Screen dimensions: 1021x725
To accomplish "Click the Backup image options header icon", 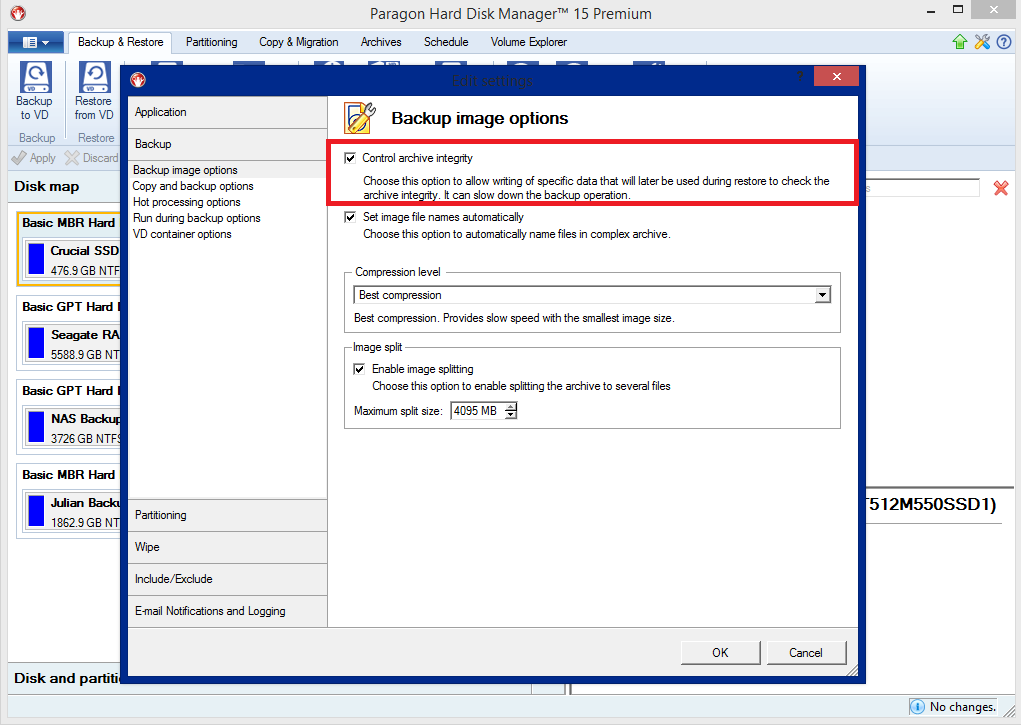I will 360,118.
